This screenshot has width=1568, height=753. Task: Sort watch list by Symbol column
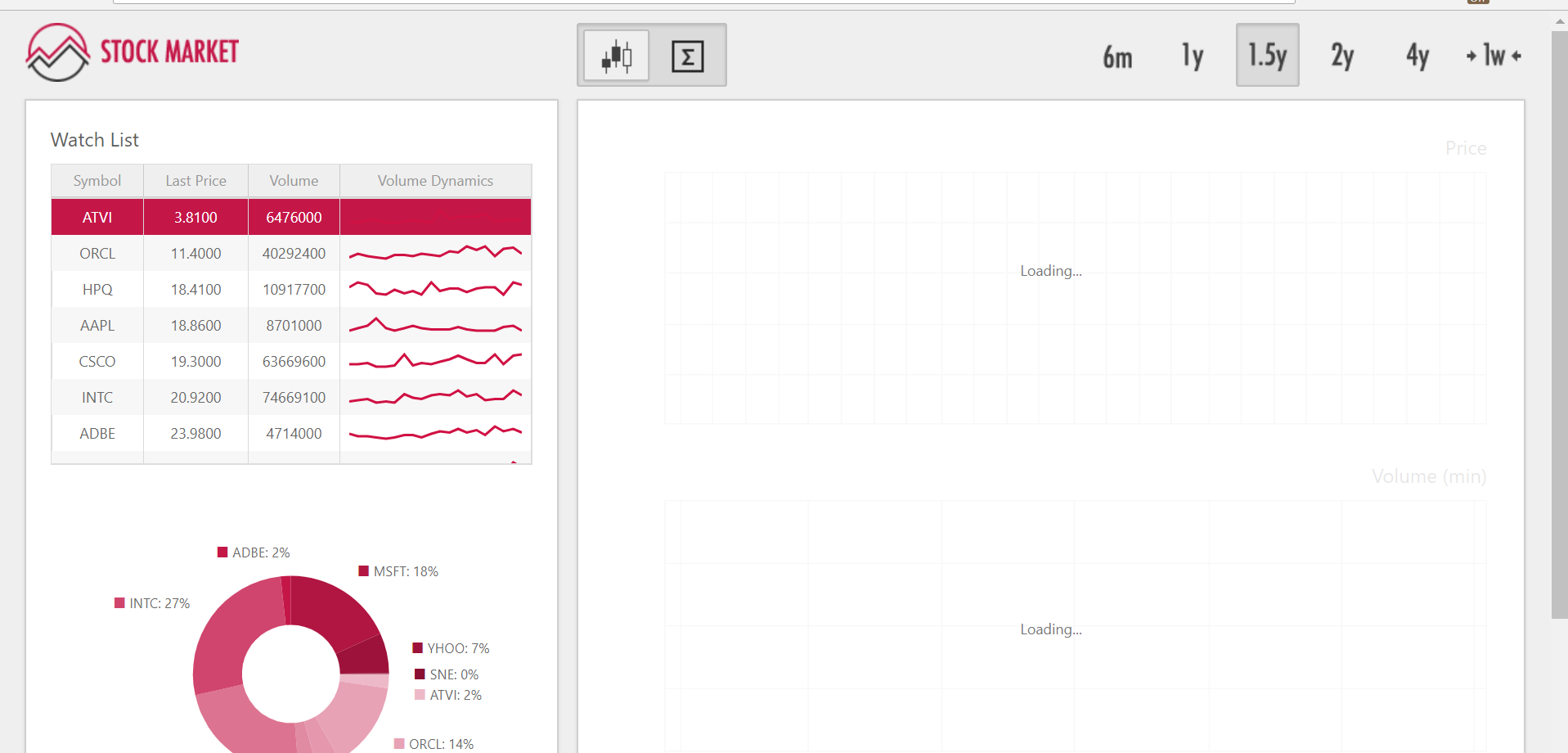click(97, 181)
